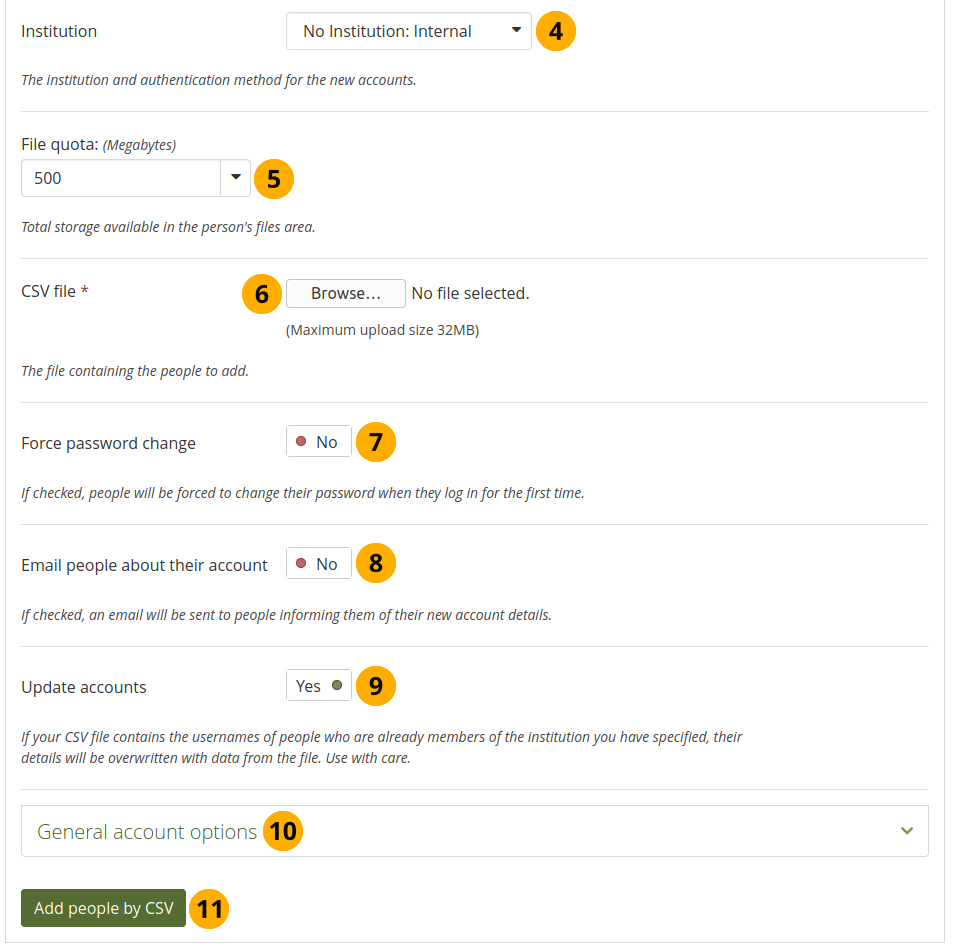Click callout badge number 10

click(283, 831)
